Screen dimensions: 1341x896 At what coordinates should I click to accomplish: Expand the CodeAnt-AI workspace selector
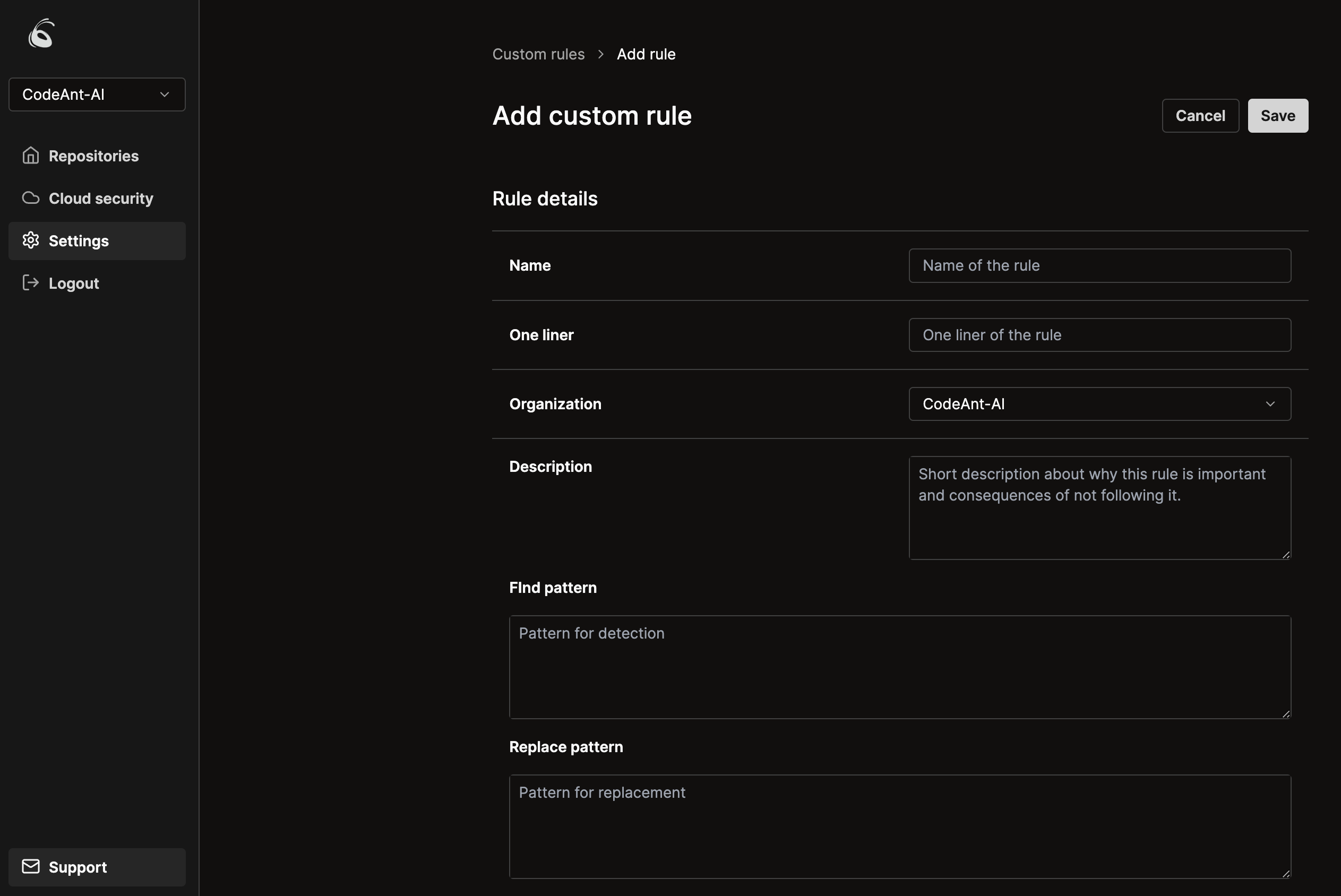click(x=97, y=94)
